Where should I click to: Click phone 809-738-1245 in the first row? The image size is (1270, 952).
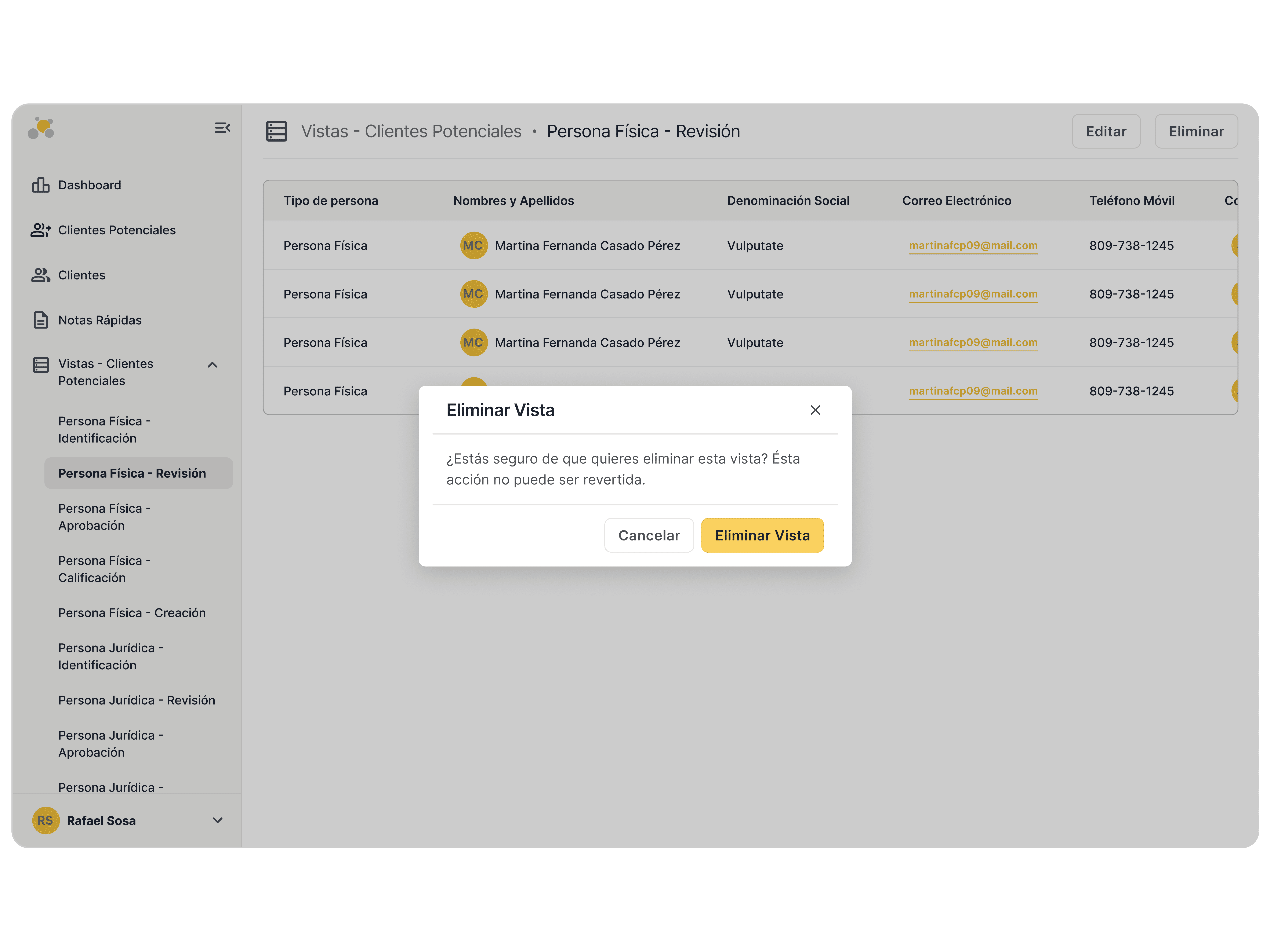(x=1132, y=246)
